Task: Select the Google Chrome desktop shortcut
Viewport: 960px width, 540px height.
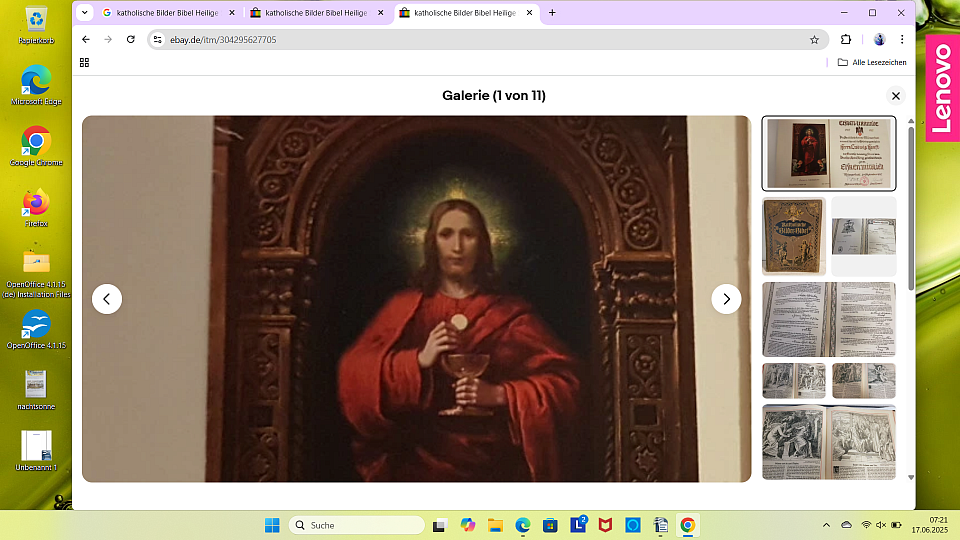Action: tap(36, 147)
